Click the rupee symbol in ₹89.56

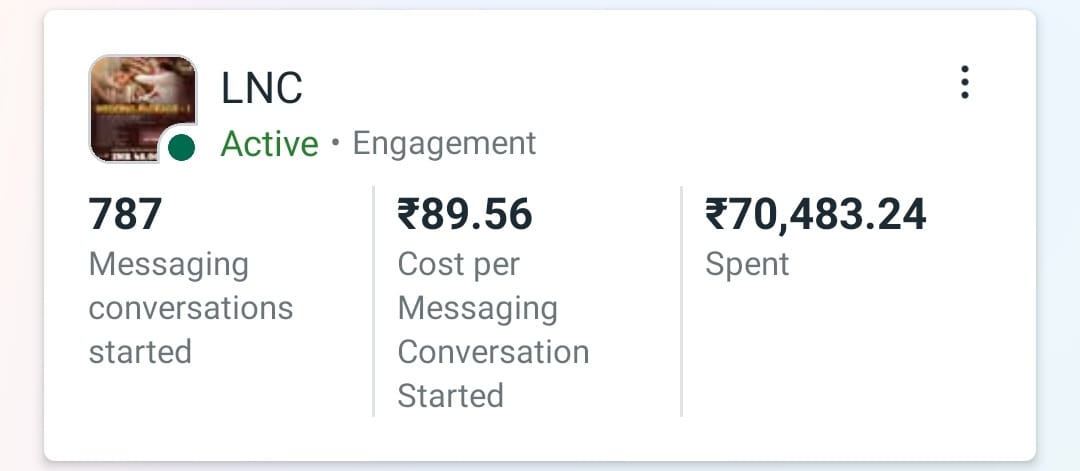(409, 214)
